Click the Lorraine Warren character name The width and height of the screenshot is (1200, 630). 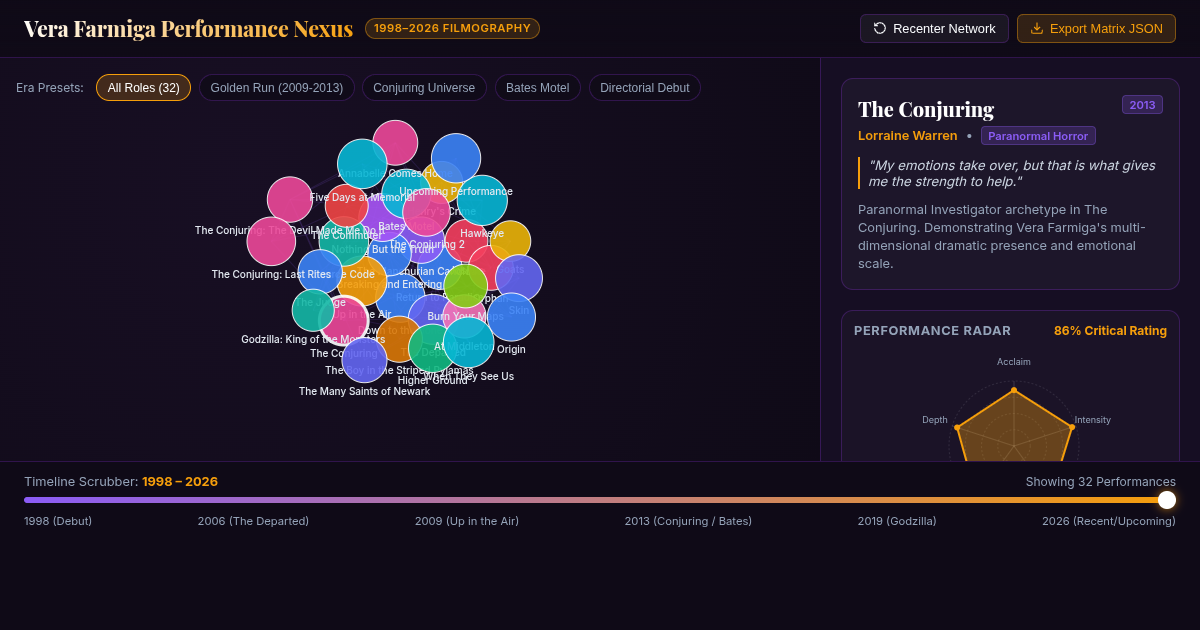point(907,136)
